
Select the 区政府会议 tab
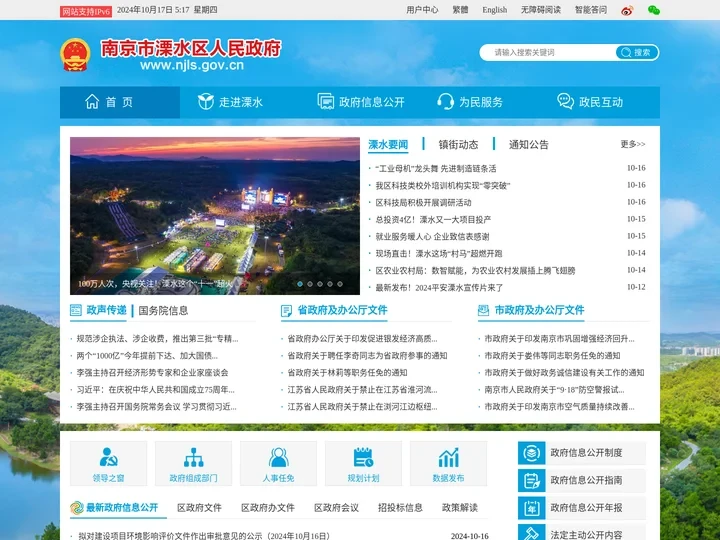tap(337, 508)
